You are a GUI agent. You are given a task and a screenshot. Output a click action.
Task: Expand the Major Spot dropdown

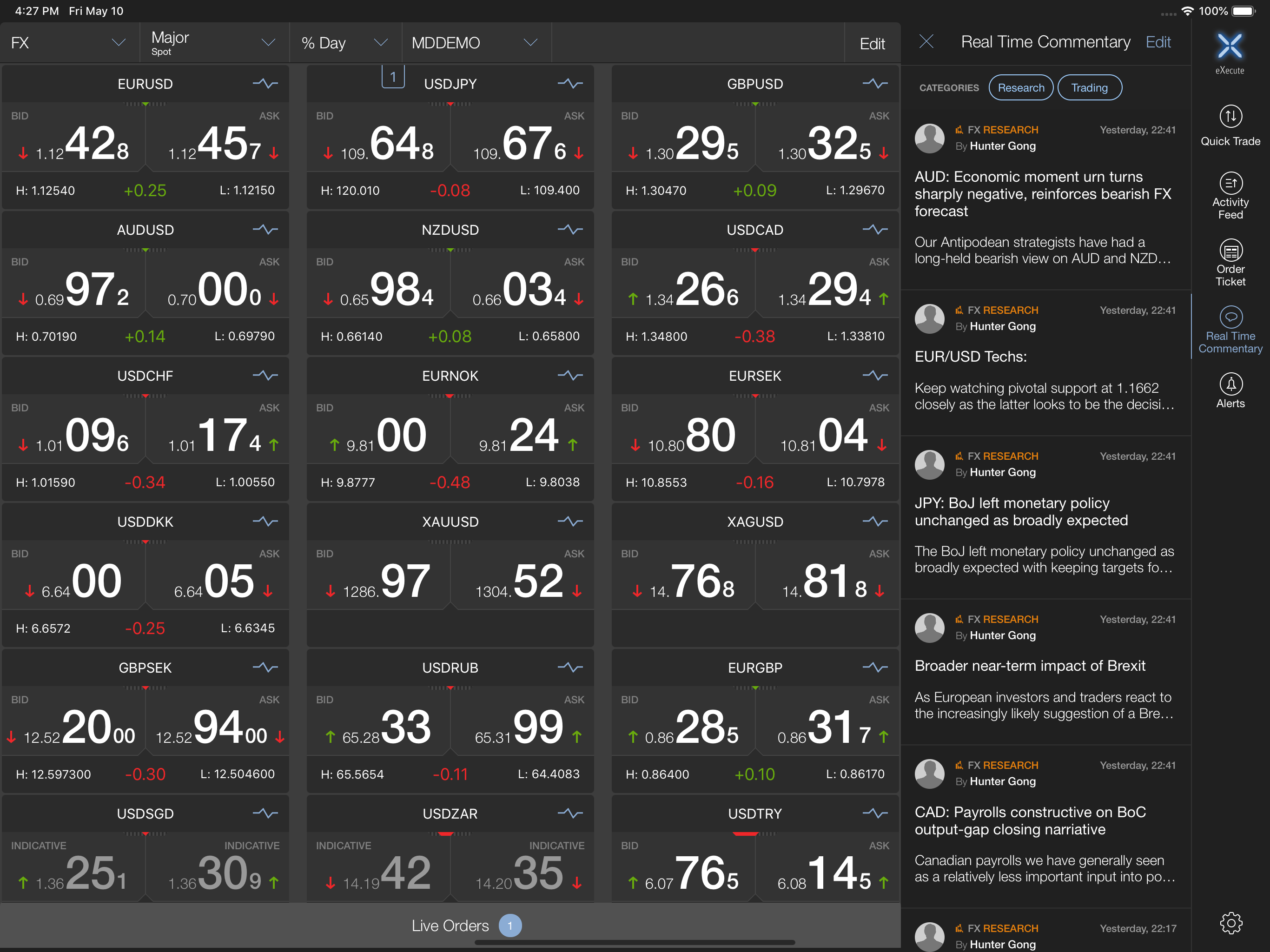(x=214, y=43)
